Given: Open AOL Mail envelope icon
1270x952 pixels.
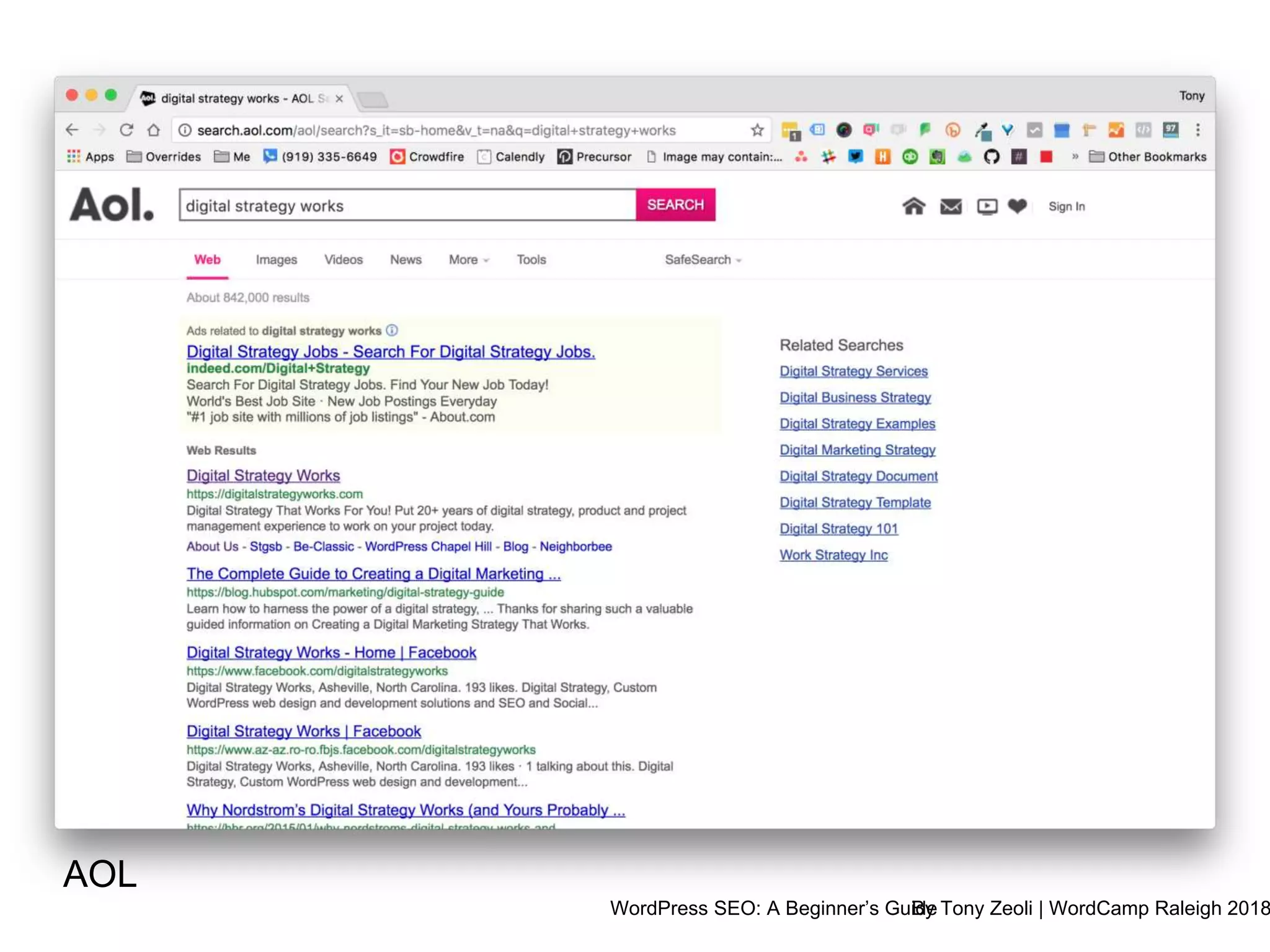Looking at the screenshot, I should (x=951, y=206).
